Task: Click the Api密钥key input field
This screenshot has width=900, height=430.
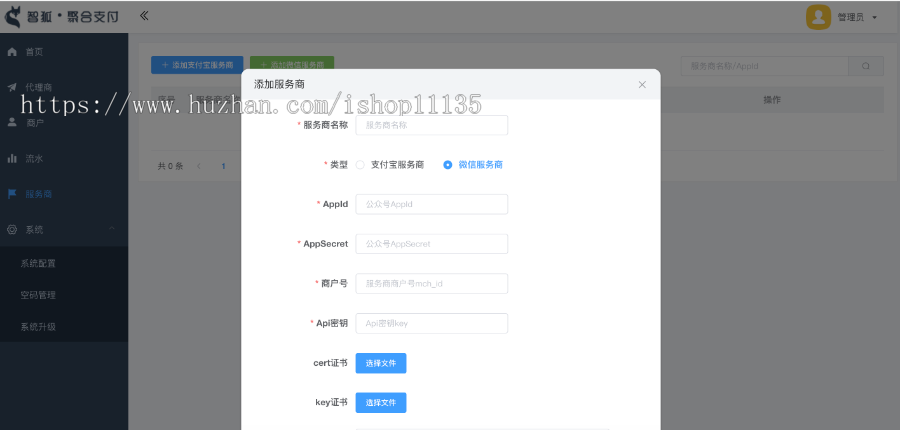Action: click(x=432, y=323)
